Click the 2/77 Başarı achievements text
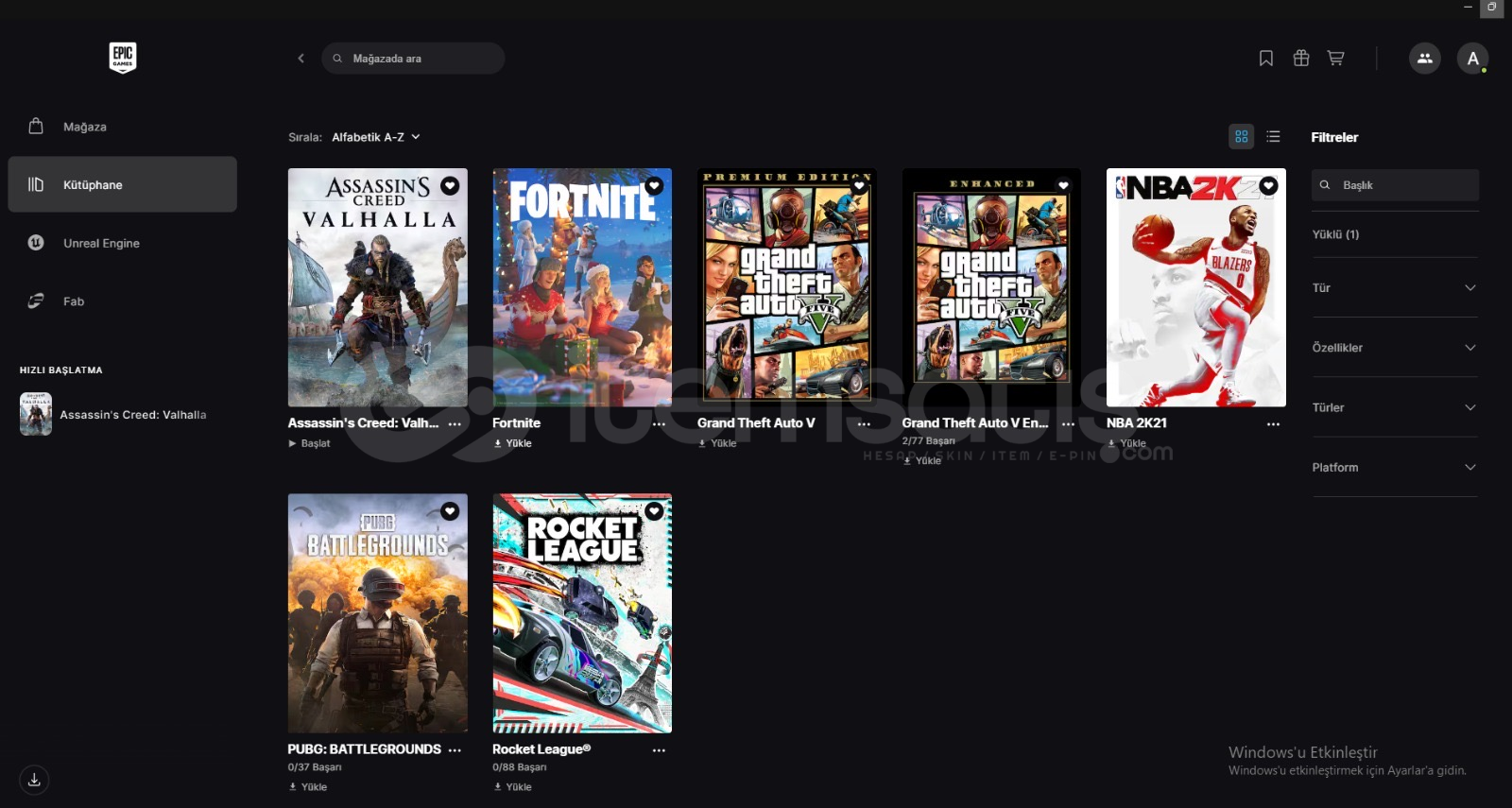Image resolution: width=1512 pixels, height=808 pixels. tap(929, 441)
